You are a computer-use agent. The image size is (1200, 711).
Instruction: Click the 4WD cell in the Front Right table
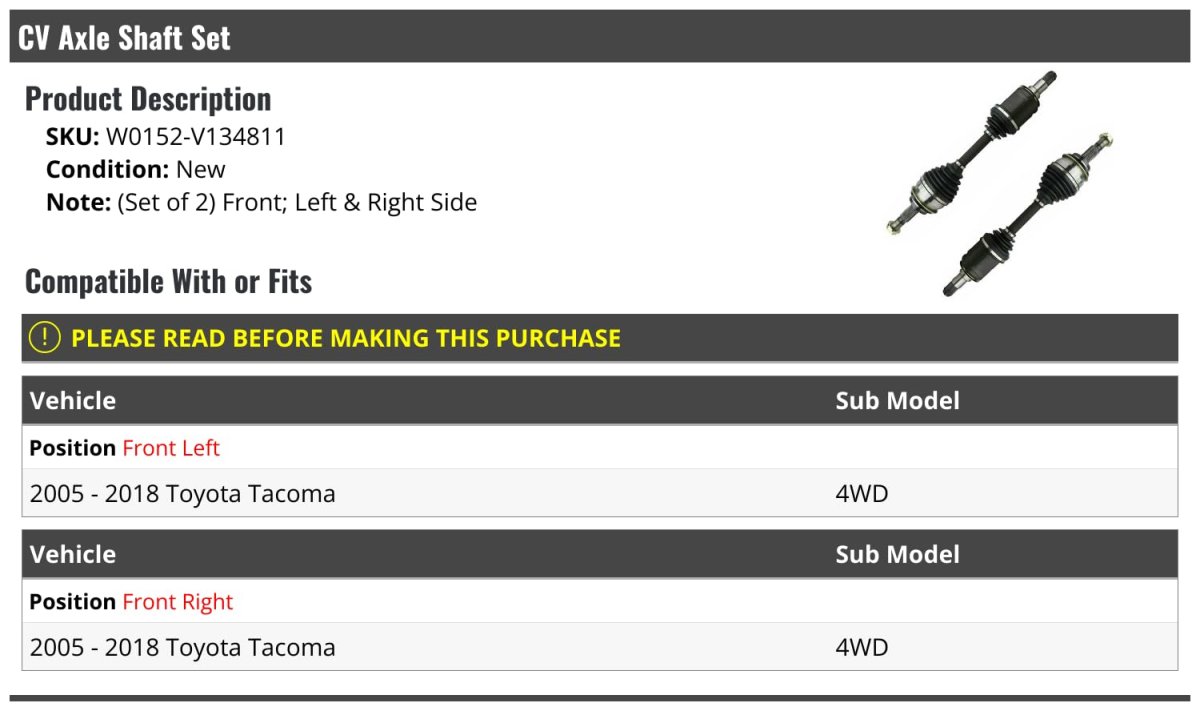tap(861, 648)
